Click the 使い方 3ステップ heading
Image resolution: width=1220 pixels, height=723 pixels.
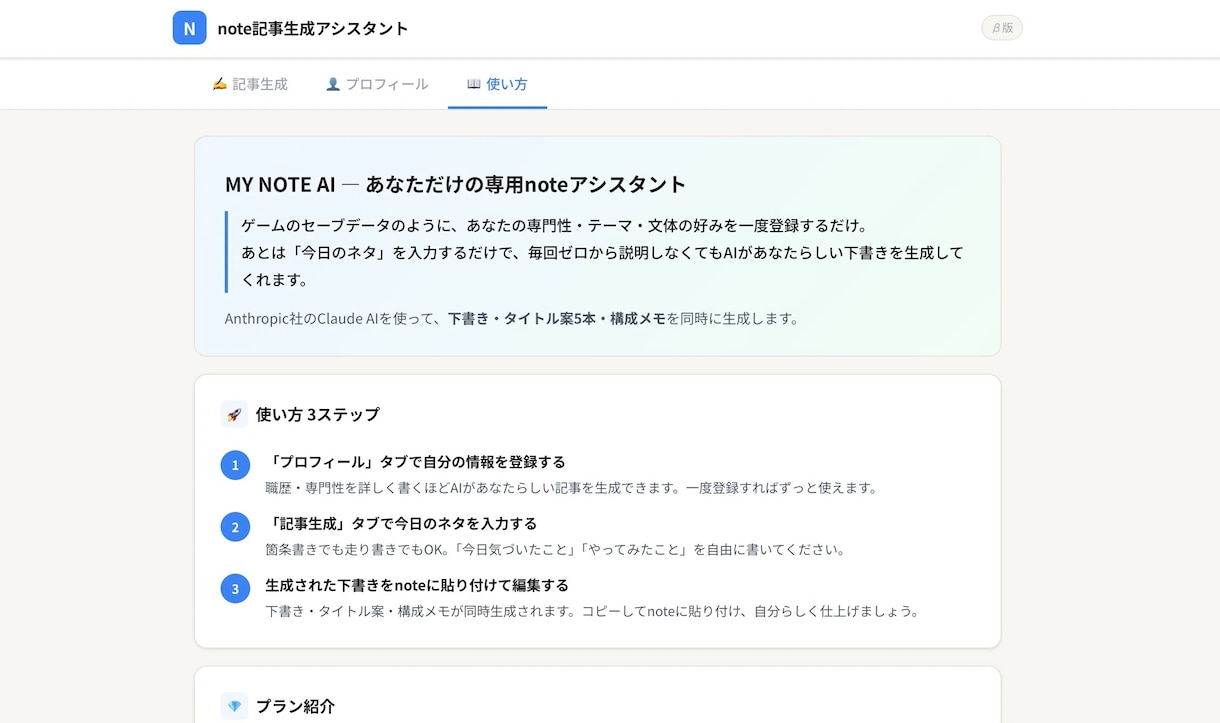pos(318,414)
